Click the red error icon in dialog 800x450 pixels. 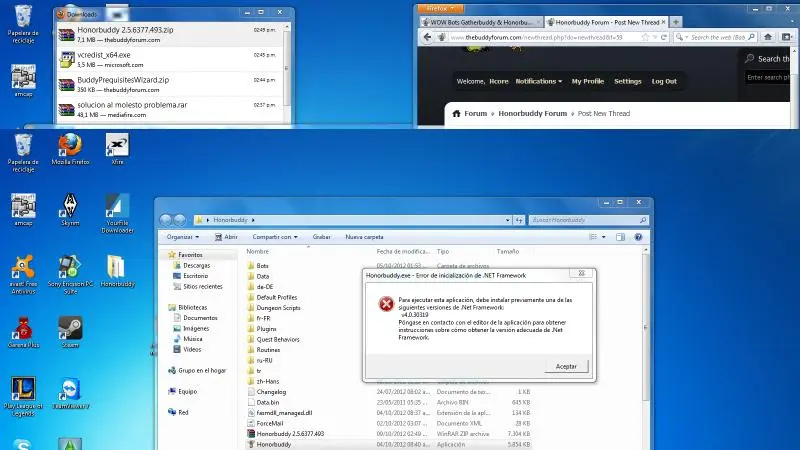point(386,304)
